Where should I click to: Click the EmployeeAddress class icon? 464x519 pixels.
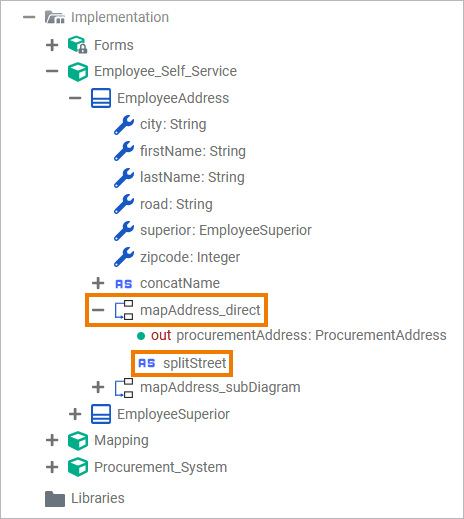click(x=101, y=98)
